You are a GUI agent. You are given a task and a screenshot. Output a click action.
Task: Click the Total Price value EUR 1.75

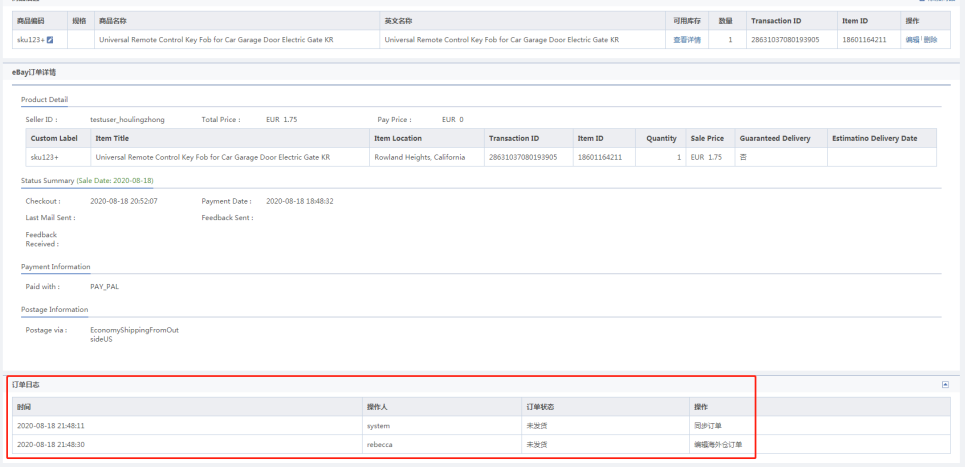281,119
